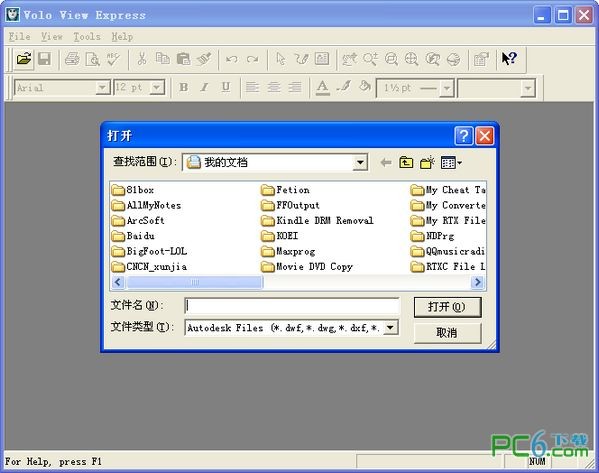Click the Undo arrow icon
The image size is (599, 473).
click(x=232, y=59)
